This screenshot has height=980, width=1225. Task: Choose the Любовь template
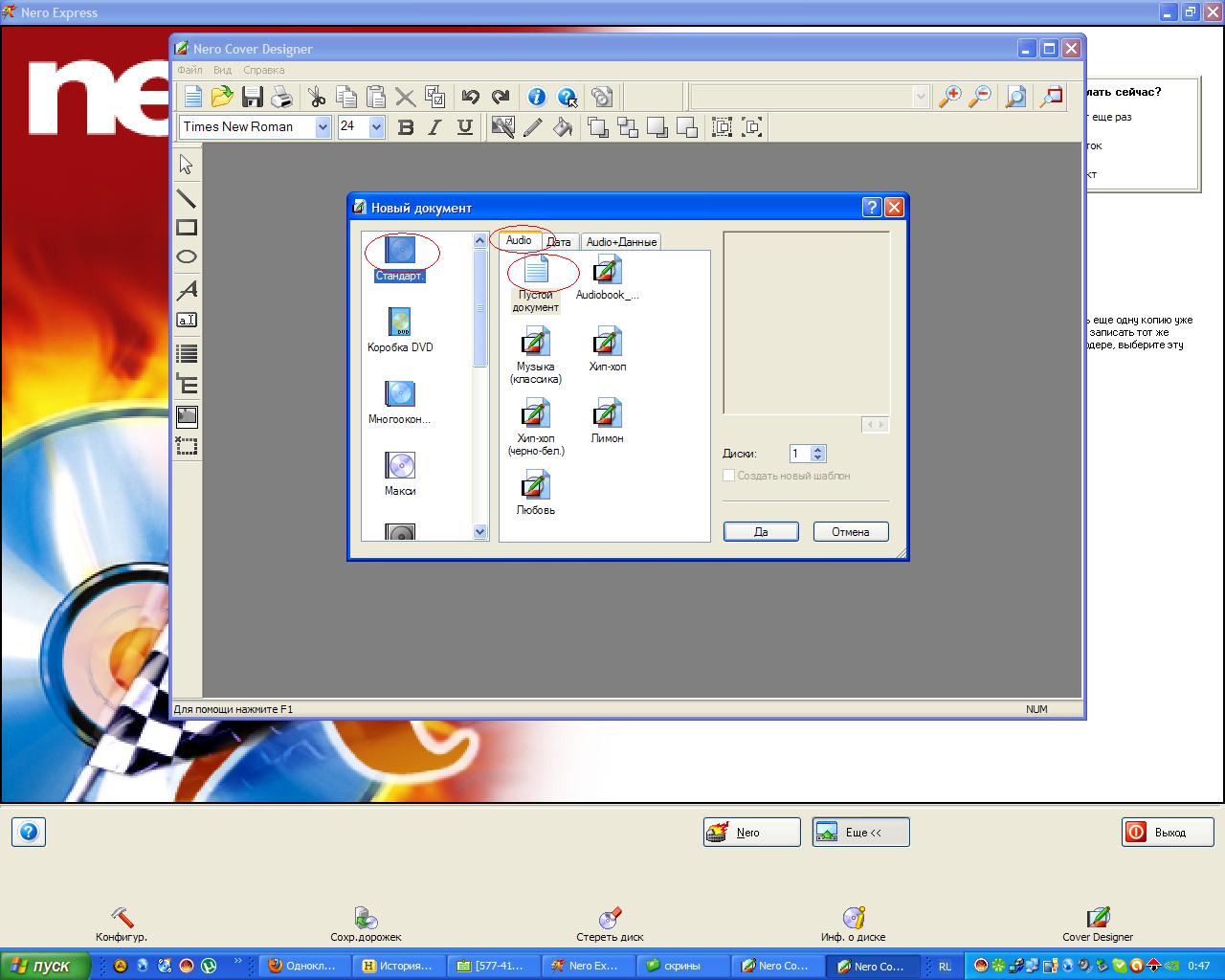click(535, 494)
